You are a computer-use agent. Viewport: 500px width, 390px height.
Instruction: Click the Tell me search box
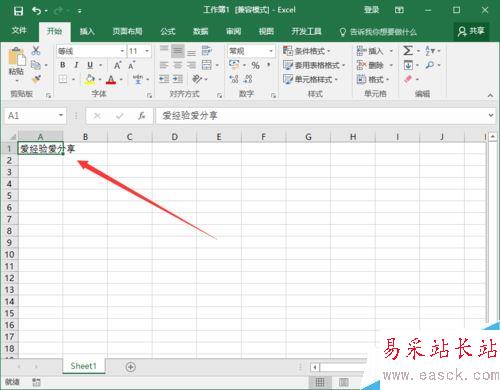point(378,32)
